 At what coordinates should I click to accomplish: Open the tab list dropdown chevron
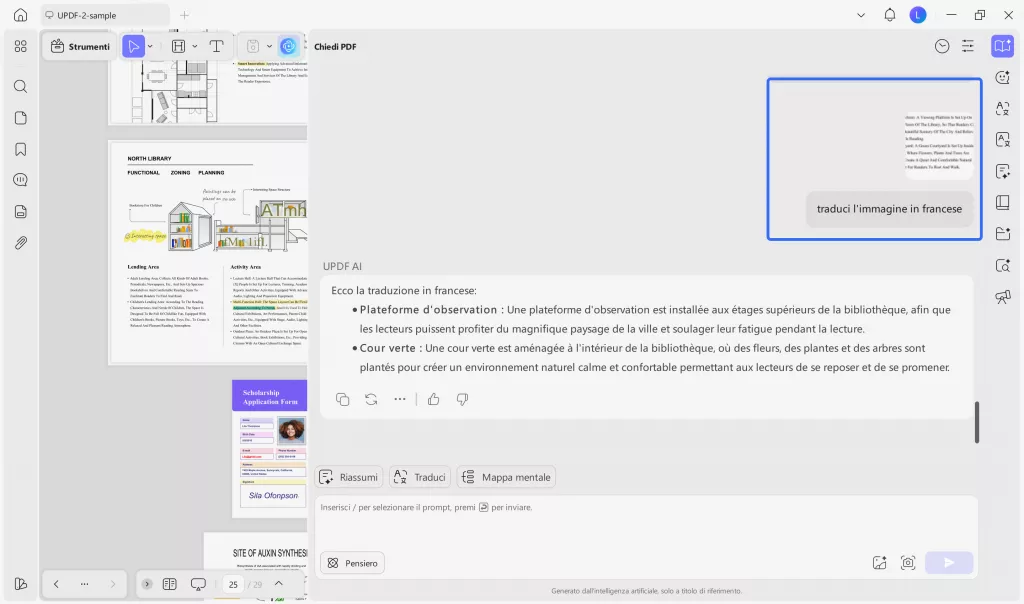point(861,15)
